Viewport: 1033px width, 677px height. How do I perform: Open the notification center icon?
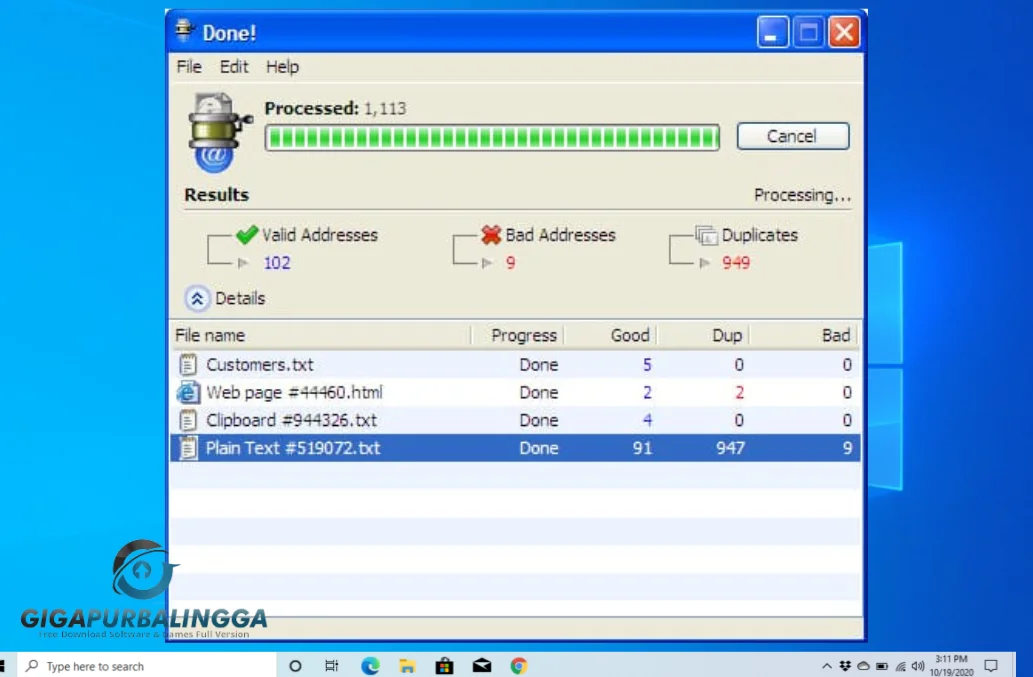[x=991, y=666]
